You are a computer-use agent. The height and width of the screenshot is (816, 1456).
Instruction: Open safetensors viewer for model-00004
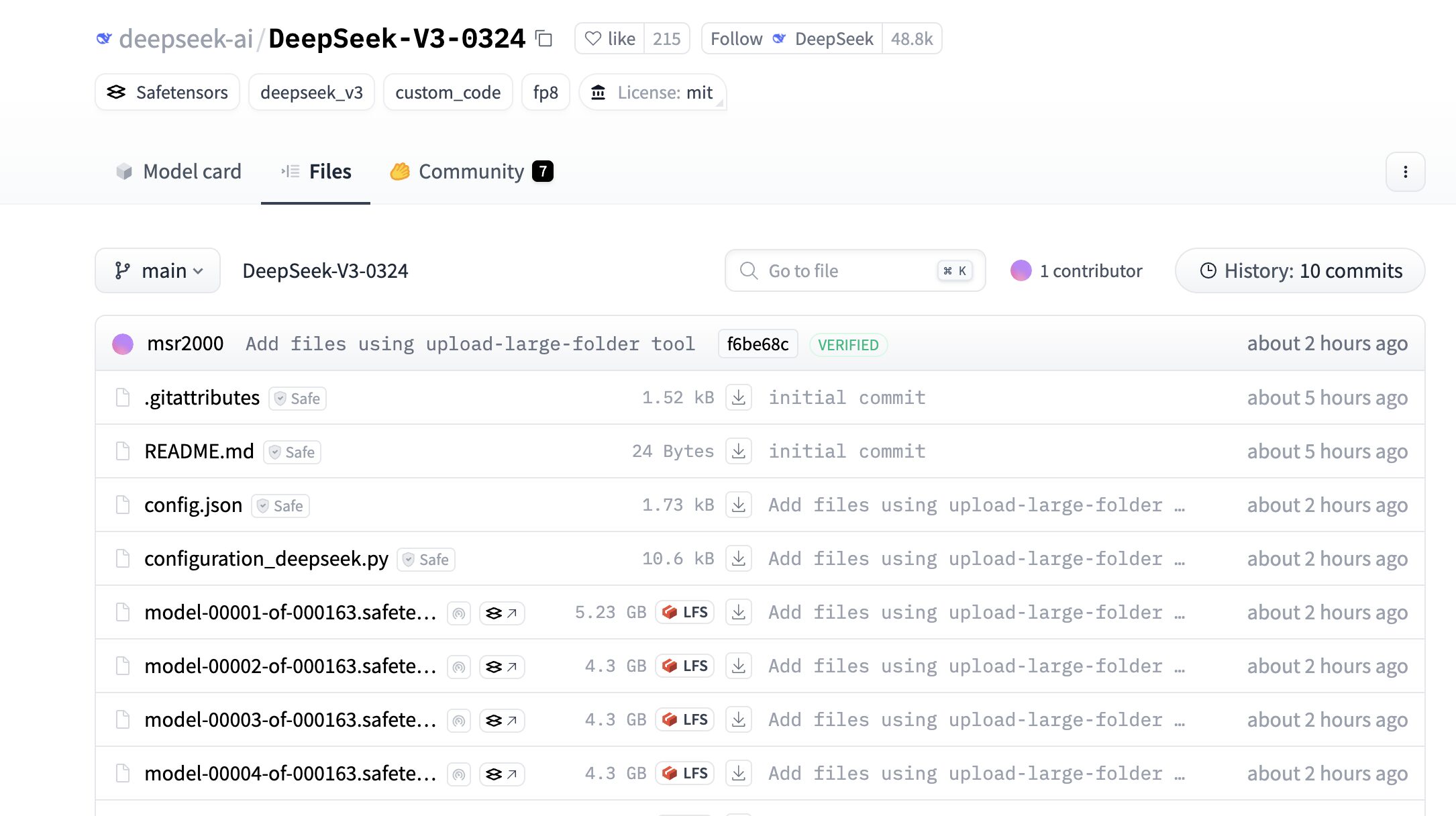click(502, 774)
